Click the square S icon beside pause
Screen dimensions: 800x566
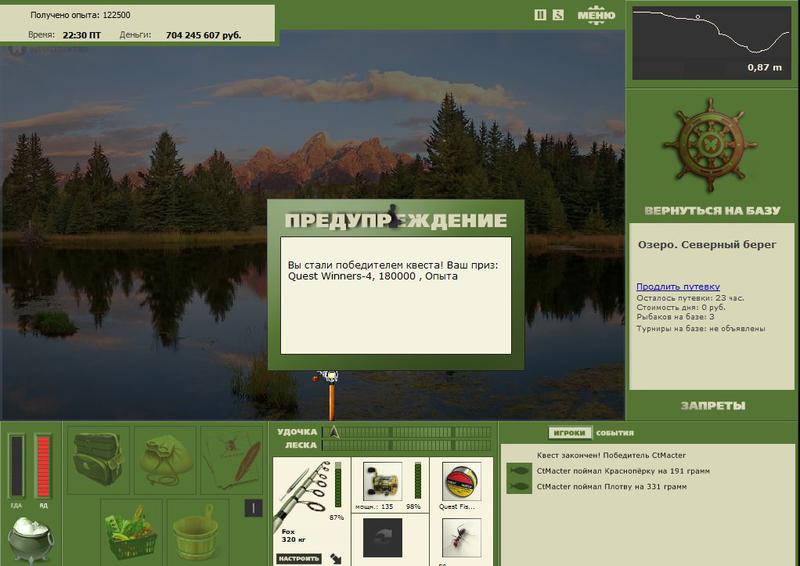click(558, 15)
